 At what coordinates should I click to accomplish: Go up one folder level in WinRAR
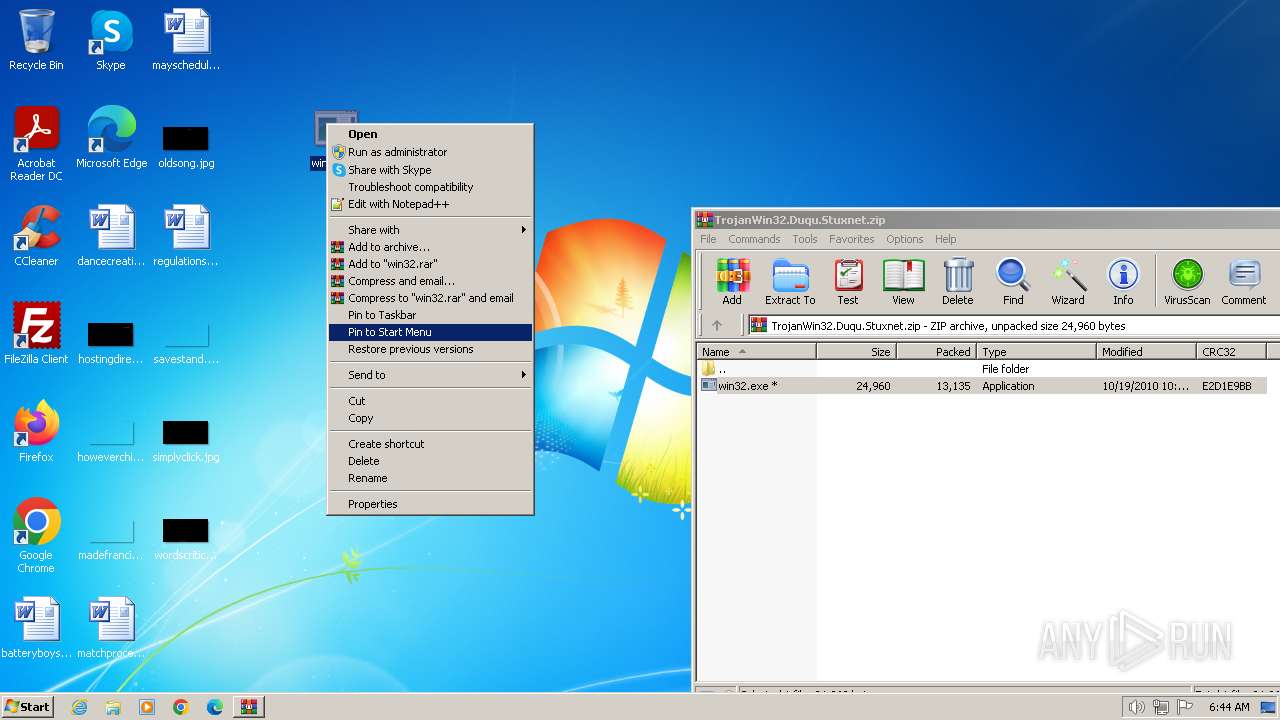click(716, 325)
